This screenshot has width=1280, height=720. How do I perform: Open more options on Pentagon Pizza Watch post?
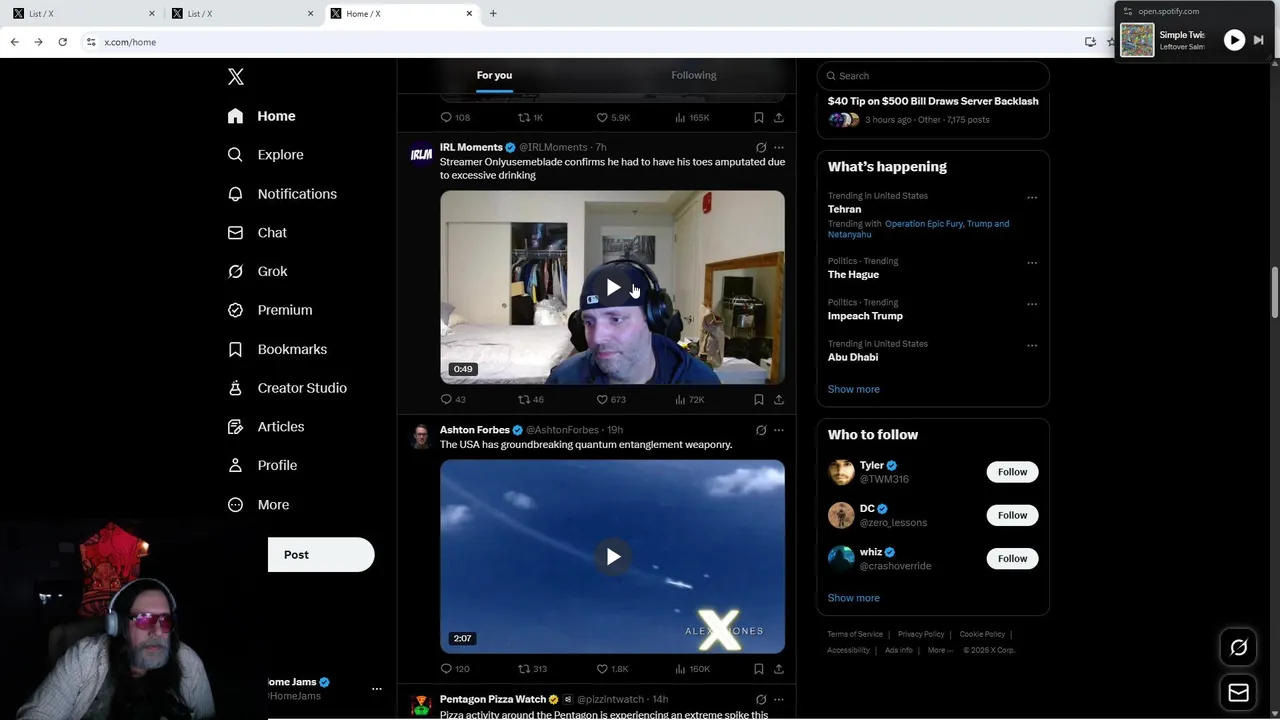(x=779, y=700)
